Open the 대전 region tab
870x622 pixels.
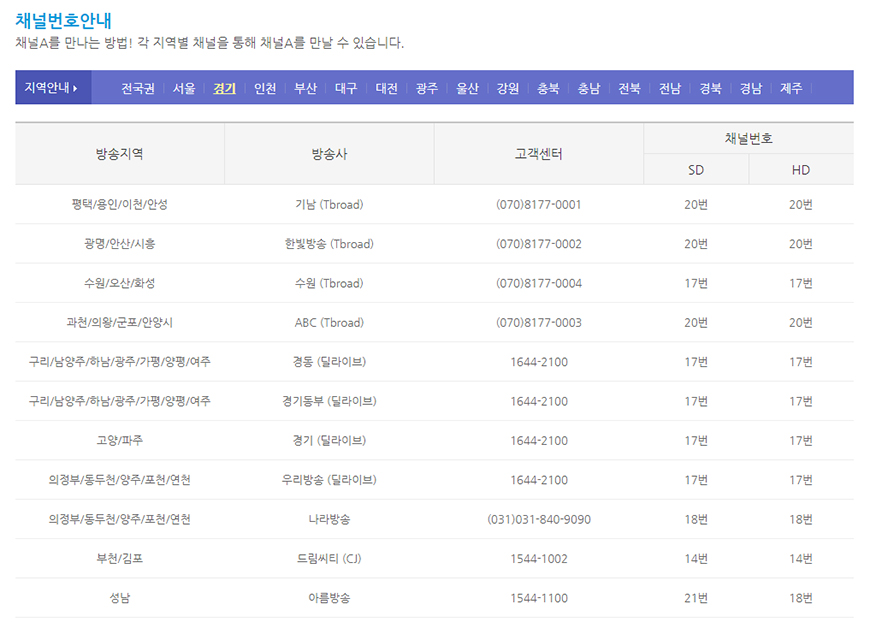386,88
